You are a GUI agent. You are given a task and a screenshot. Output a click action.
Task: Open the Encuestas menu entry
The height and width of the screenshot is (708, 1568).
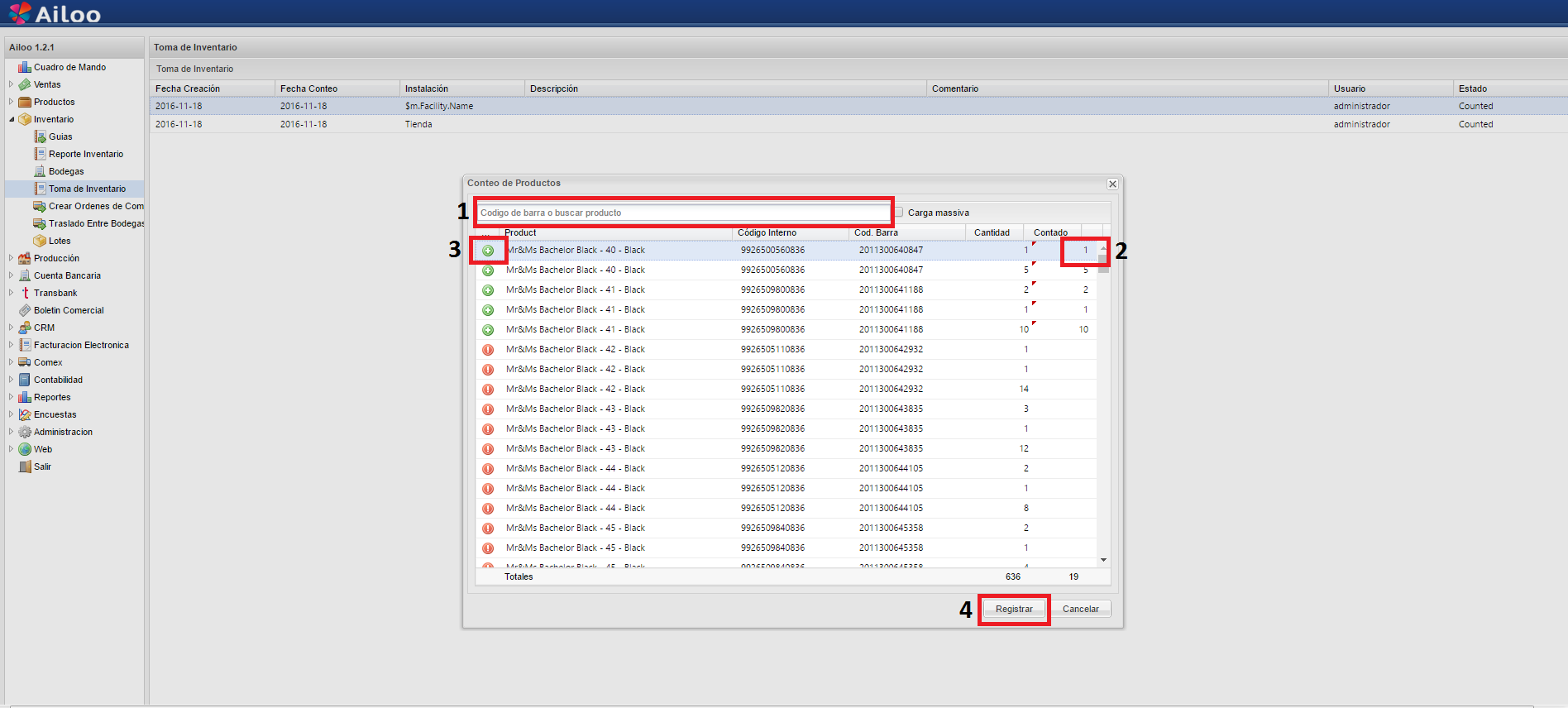point(55,414)
